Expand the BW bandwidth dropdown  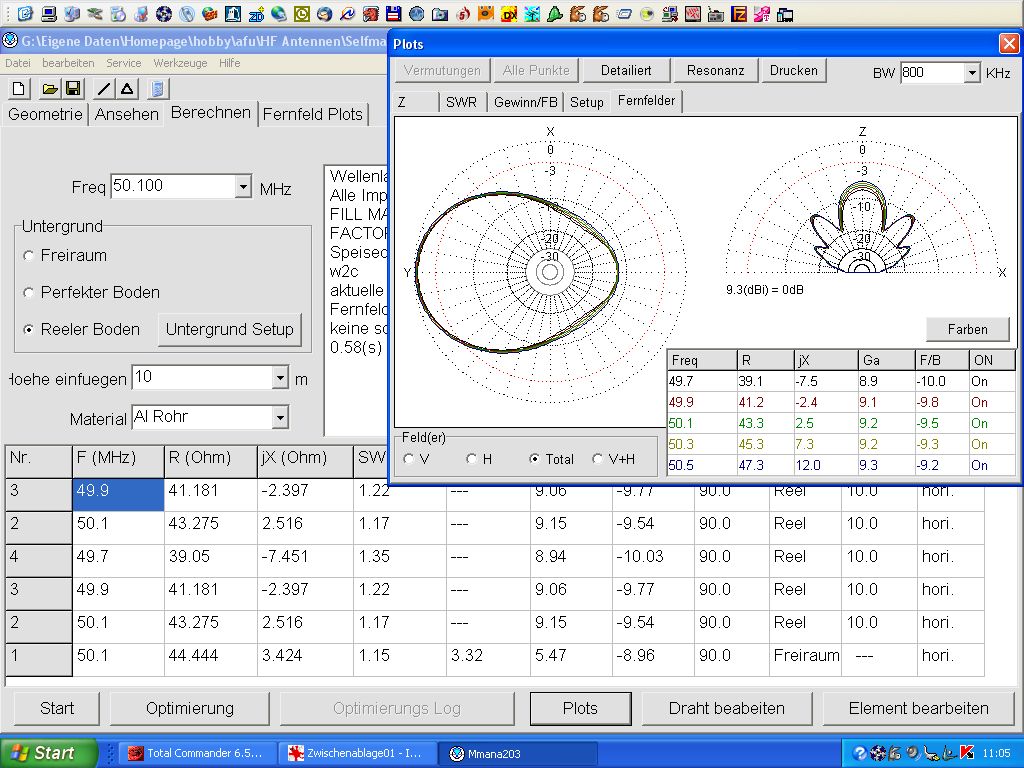tap(971, 73)
